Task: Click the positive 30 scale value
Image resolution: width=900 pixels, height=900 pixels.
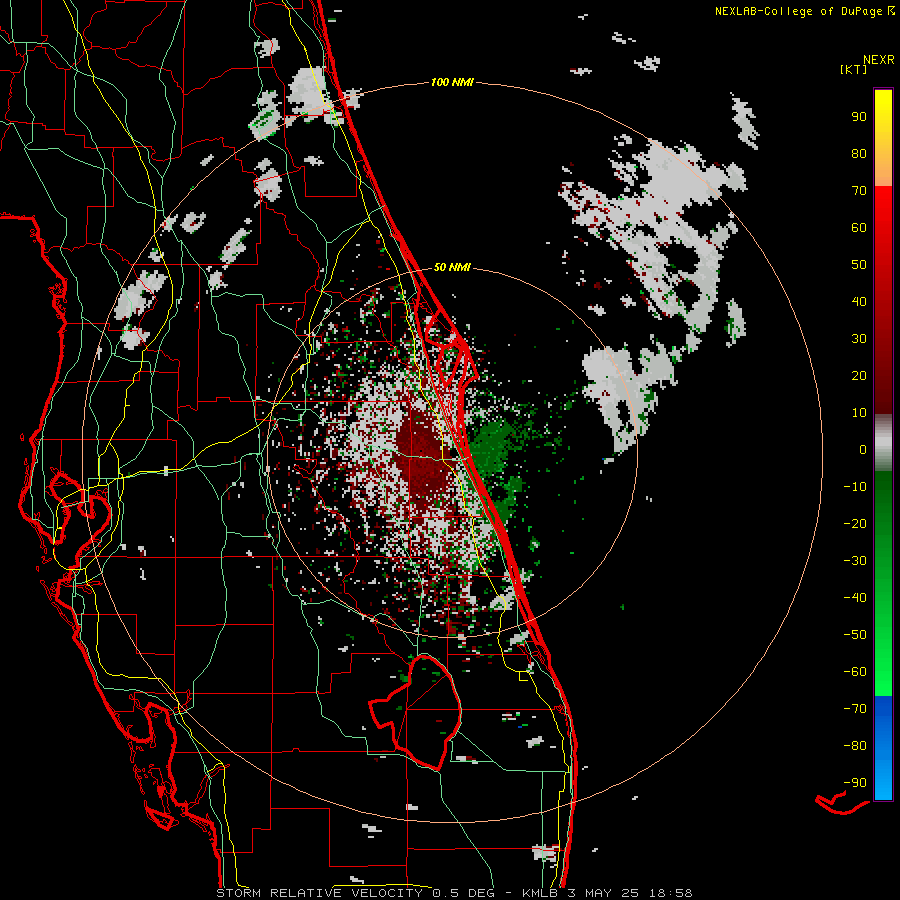Action: [859, 339]
